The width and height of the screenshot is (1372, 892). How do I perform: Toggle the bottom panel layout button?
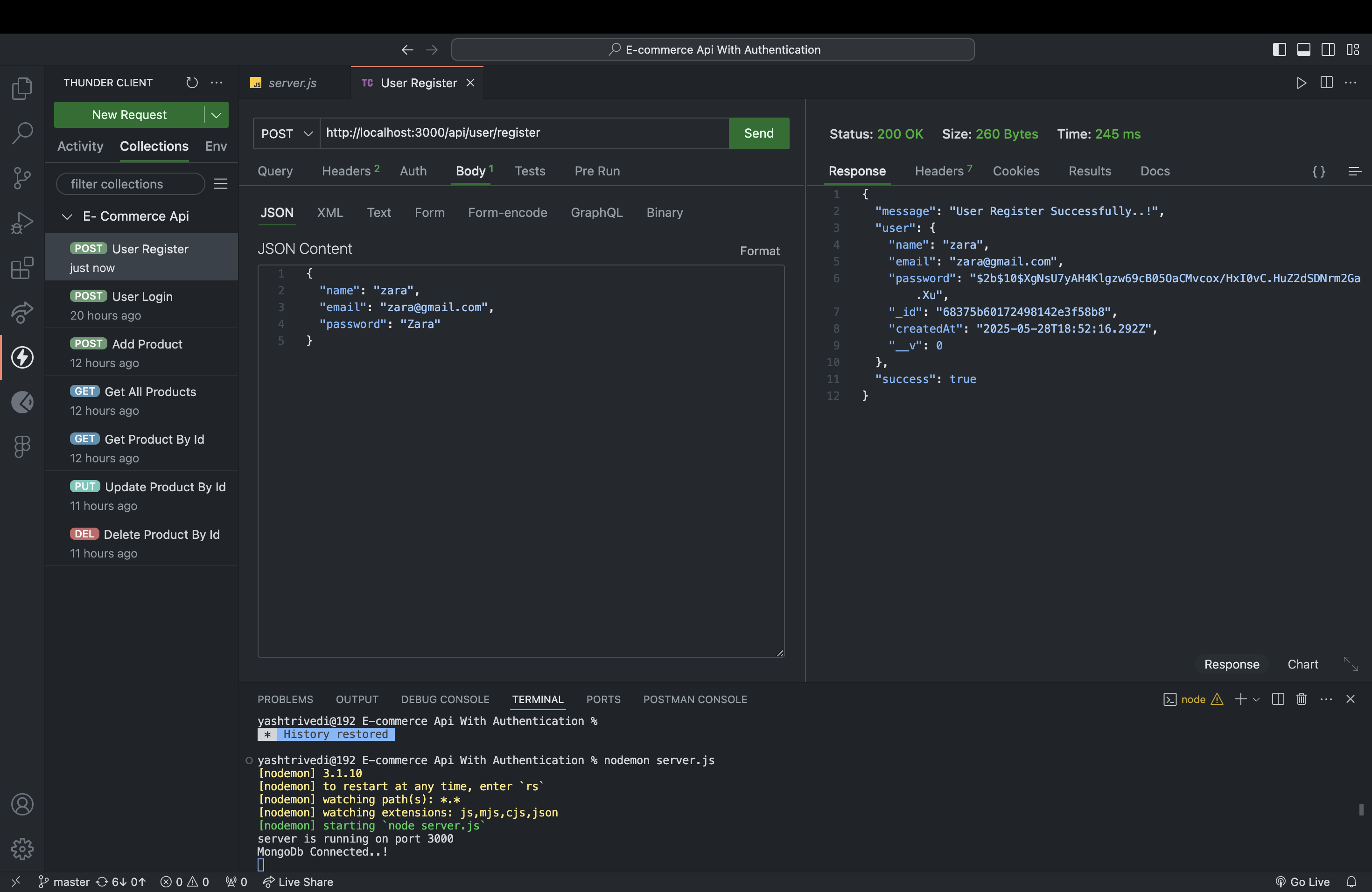pos(1303,49)
